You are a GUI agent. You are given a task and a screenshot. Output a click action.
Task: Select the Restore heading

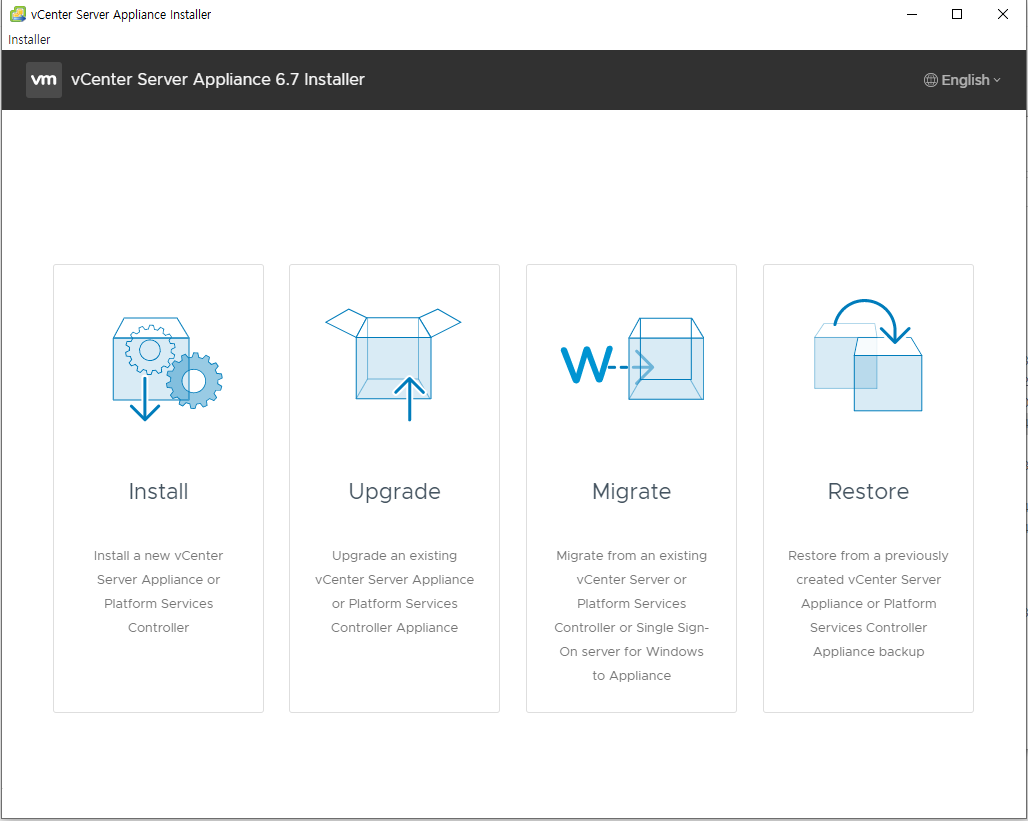(868, 491)
